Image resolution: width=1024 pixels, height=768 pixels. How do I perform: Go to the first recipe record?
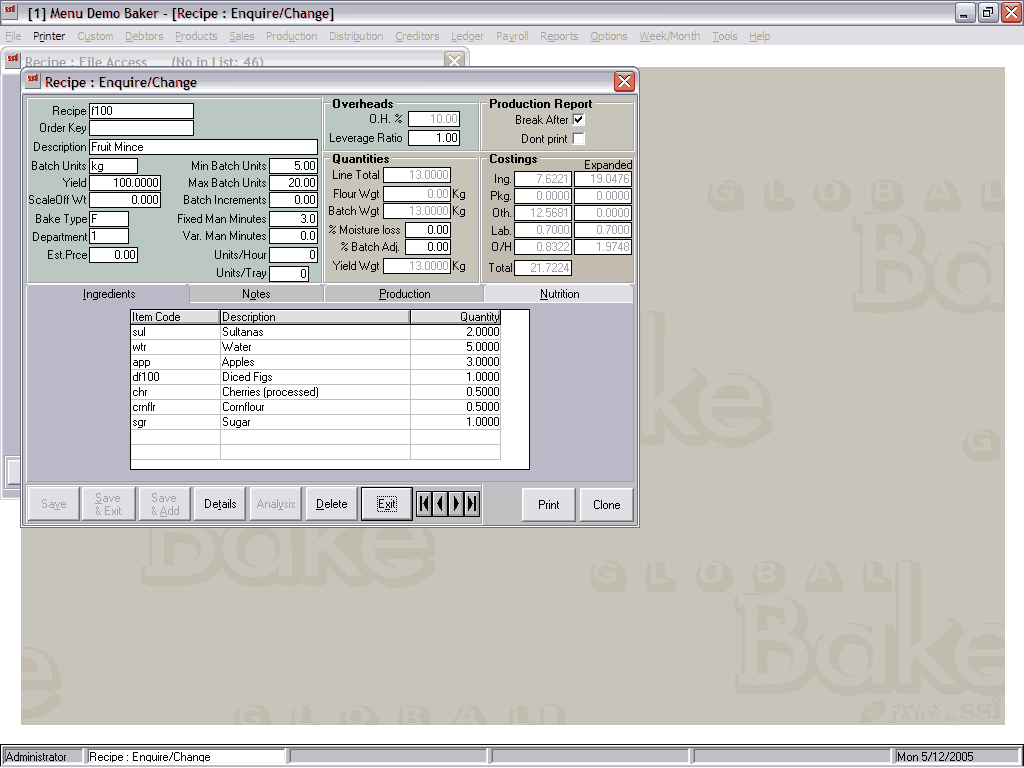424,504
